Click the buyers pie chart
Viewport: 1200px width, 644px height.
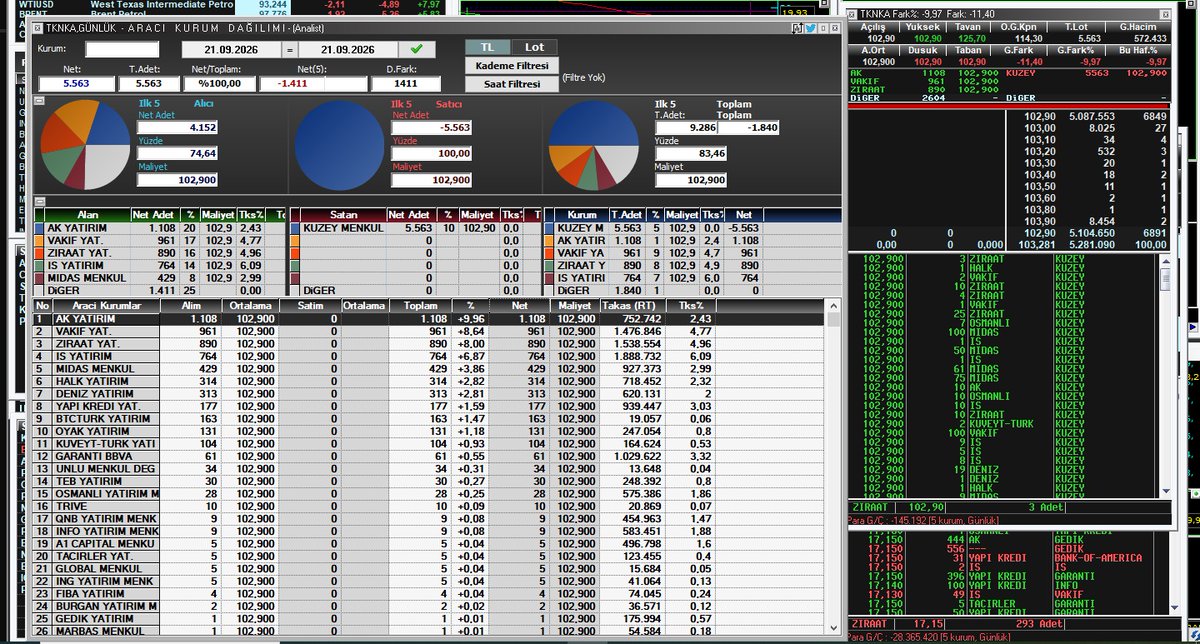85,147
